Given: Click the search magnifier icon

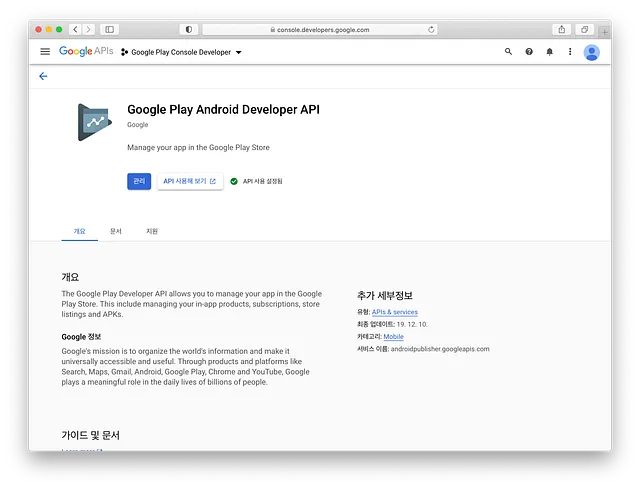Looking at the screenshot, I should pos(508,51).
